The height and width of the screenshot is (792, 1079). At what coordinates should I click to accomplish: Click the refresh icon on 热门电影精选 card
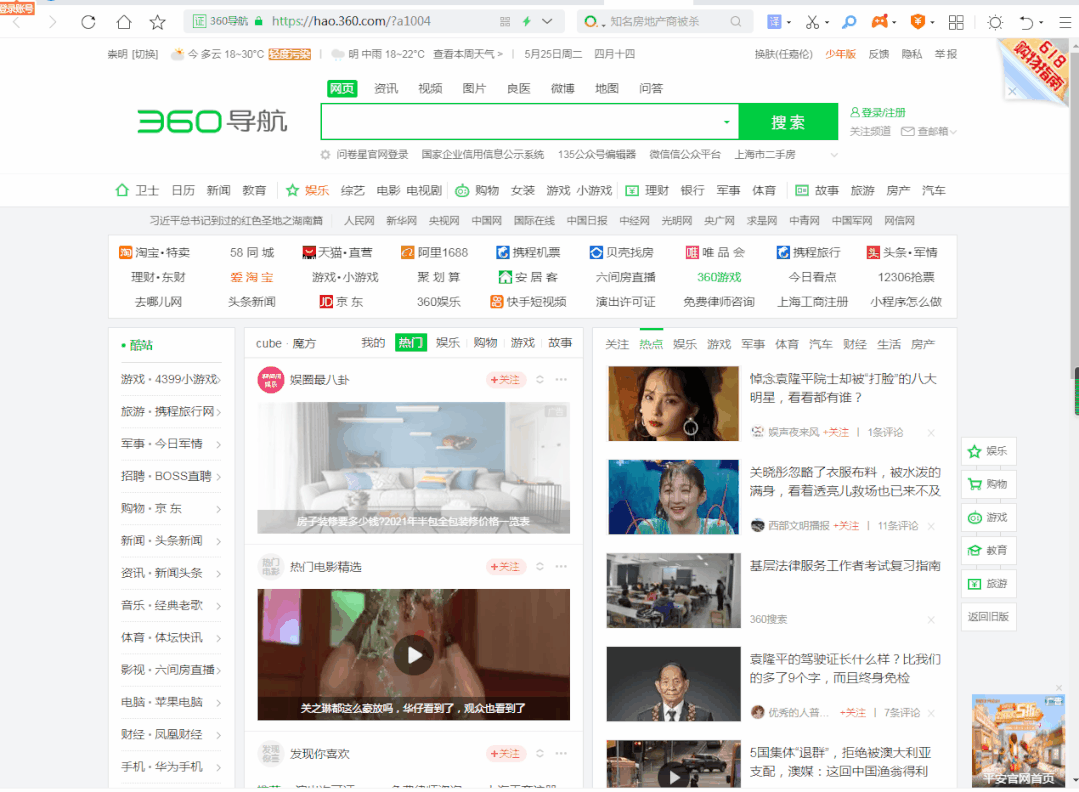pos(540,566)
